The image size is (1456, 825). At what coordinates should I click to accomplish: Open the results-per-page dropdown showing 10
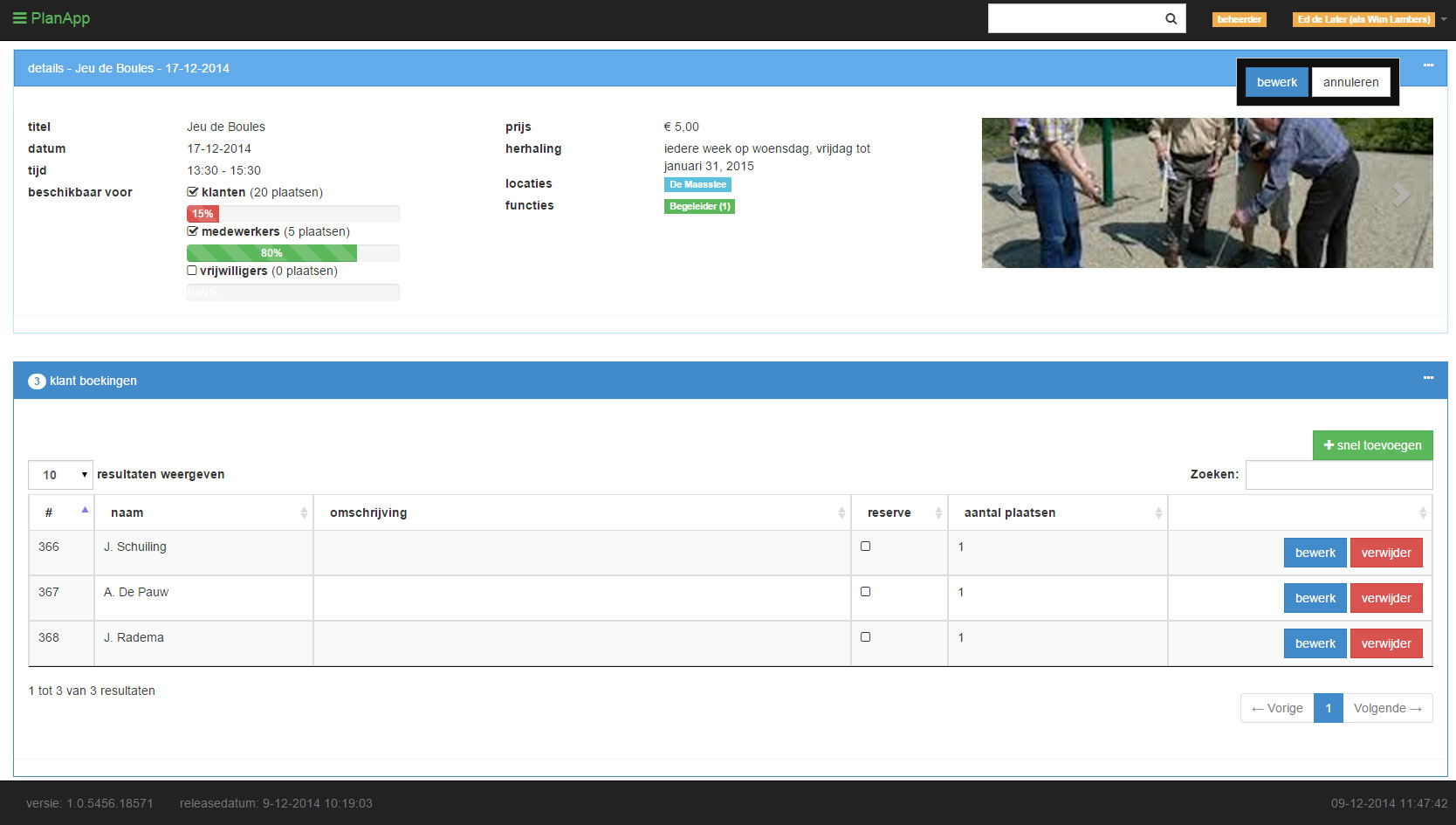coord(60,475)
